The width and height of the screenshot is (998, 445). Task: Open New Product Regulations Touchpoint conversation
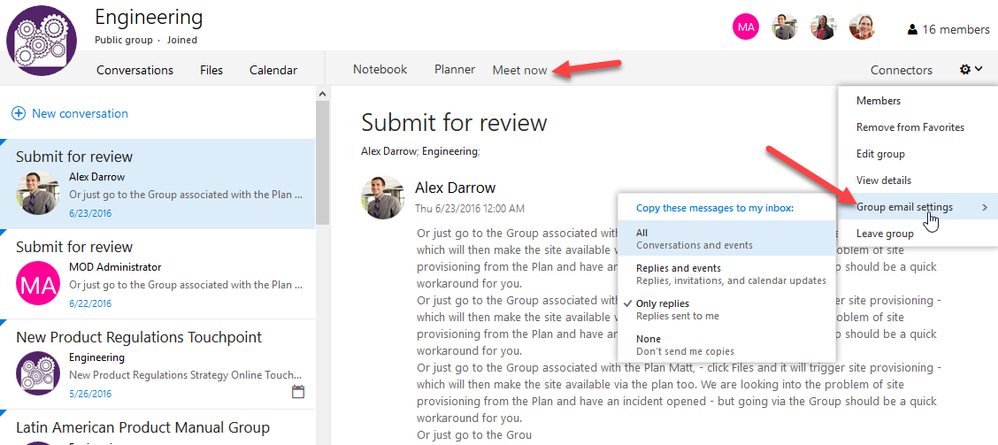pyautogui.click(x=157, y=365)
